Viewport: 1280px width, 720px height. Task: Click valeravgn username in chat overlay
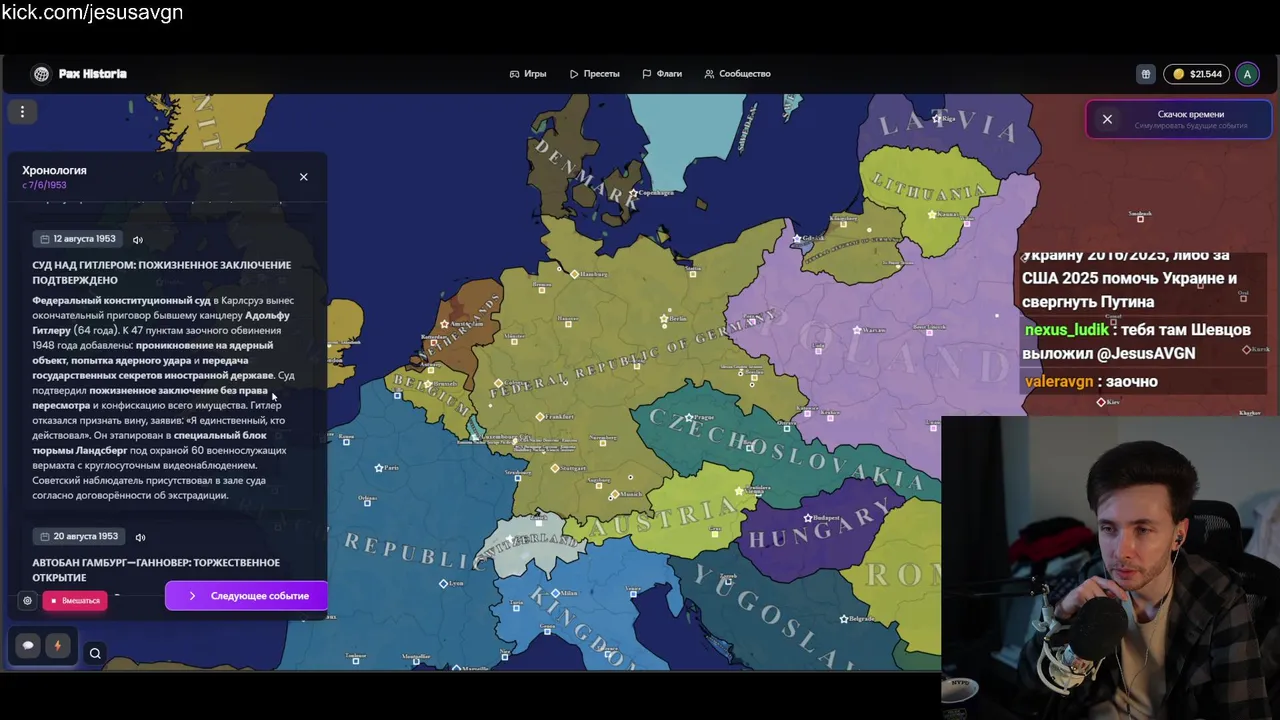(1059, 382)
